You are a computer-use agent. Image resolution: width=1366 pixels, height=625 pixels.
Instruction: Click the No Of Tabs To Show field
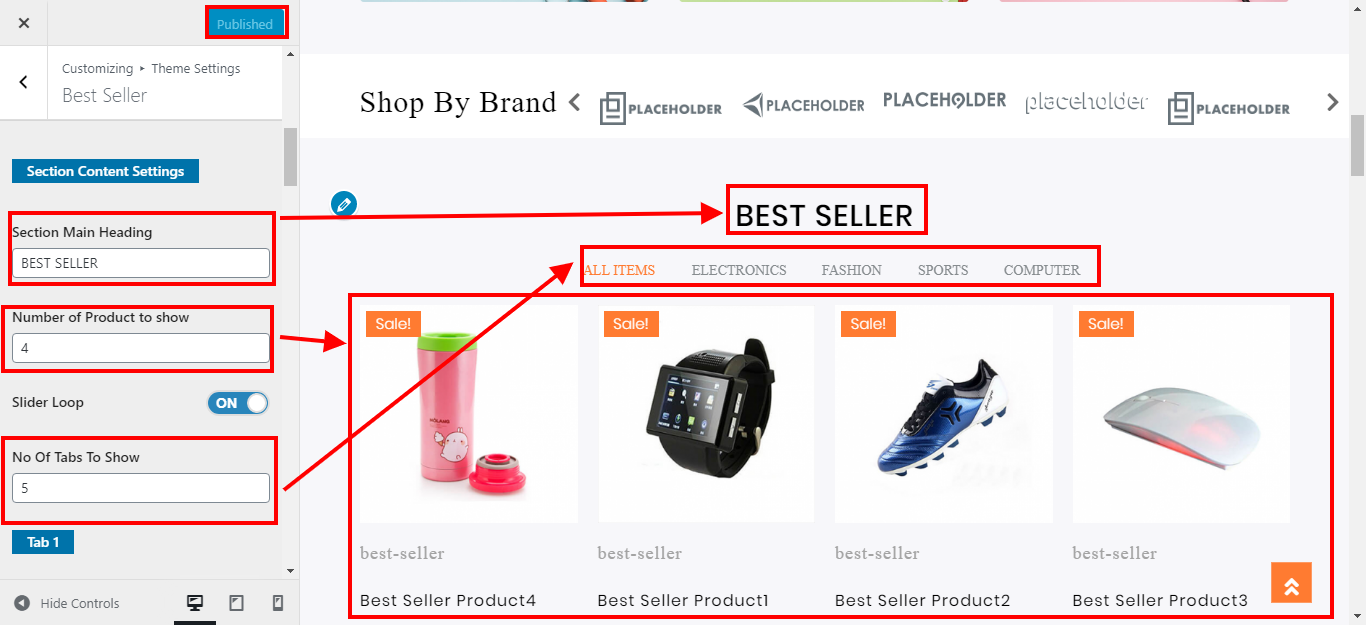pos(141,488)
